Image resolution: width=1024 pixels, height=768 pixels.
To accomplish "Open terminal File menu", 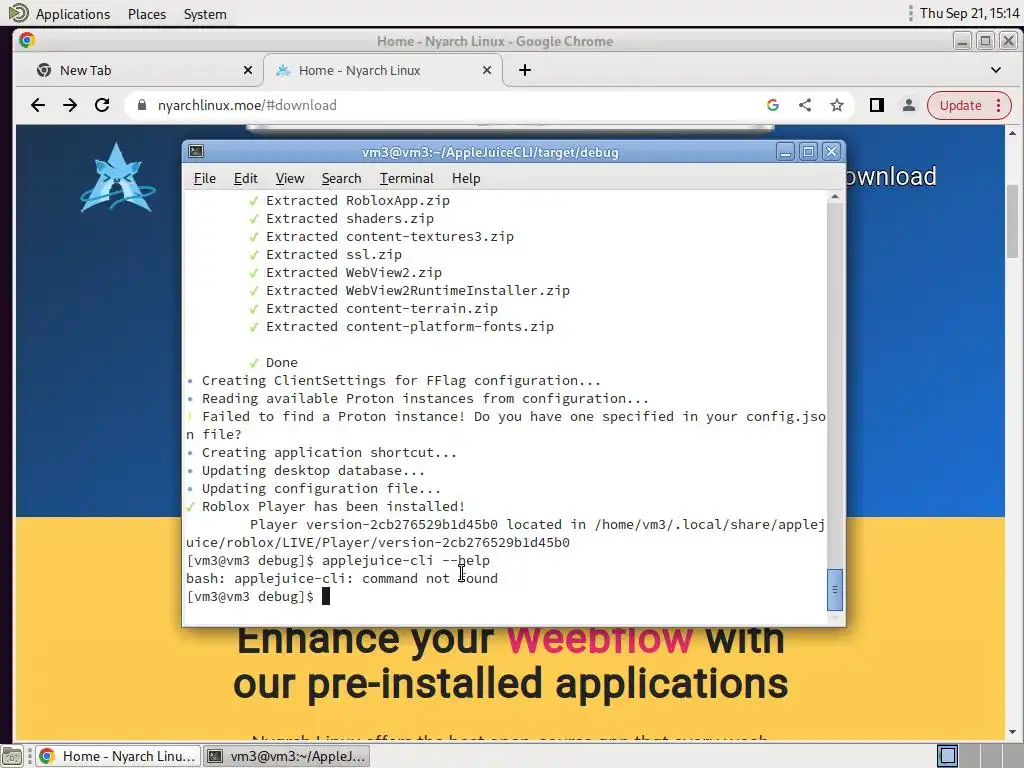I will point(204,178).
